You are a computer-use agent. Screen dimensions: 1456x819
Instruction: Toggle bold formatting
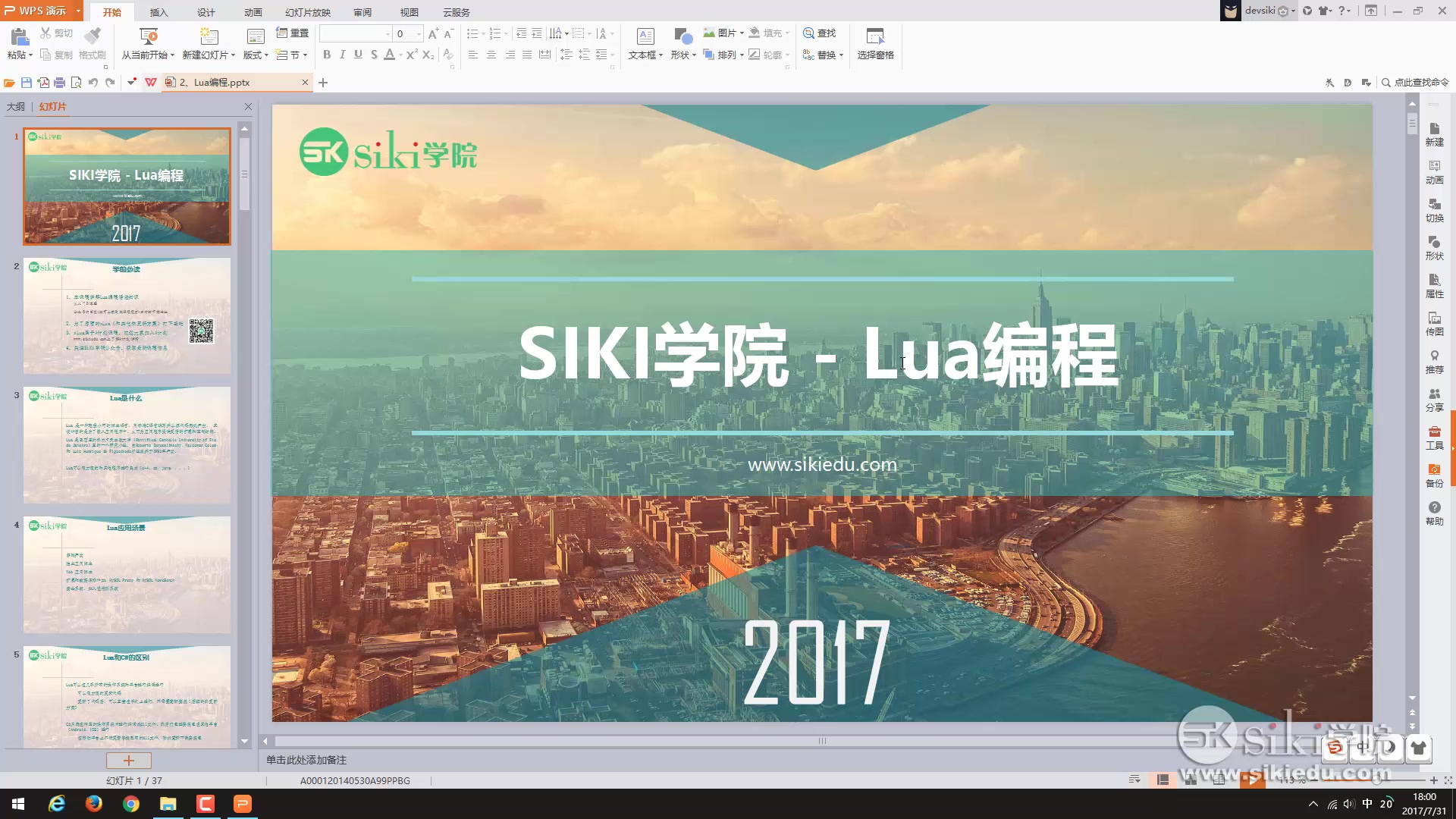pos(326,55)
